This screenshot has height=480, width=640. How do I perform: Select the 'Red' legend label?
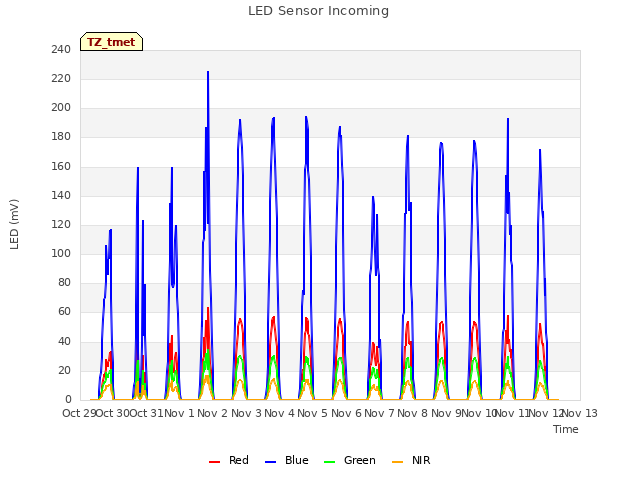(239, 460)
